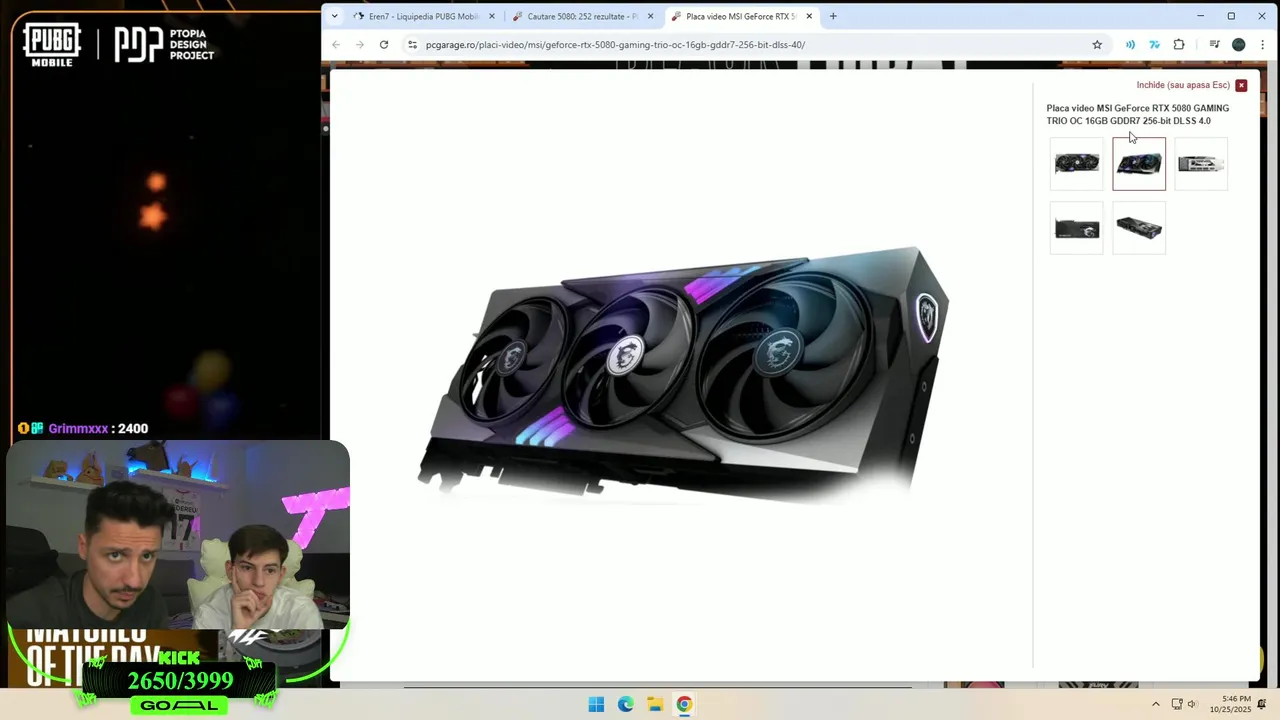Open Chrome's three-dot menu
Screen dimensions: 1280x720
click(1263, 45)
